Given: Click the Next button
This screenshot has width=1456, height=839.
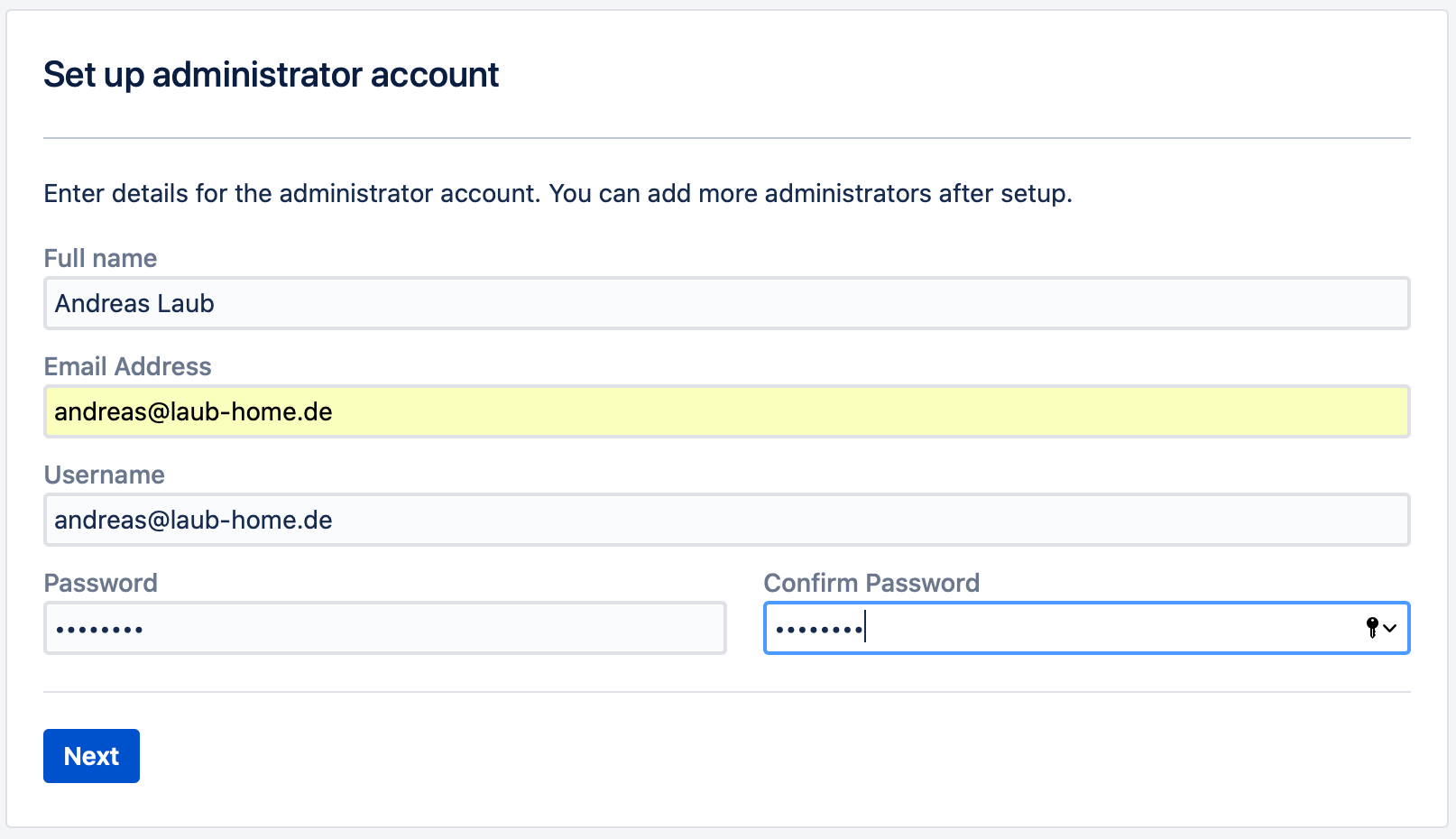Looking at the screenshot, I should click(x=91, y=756).
